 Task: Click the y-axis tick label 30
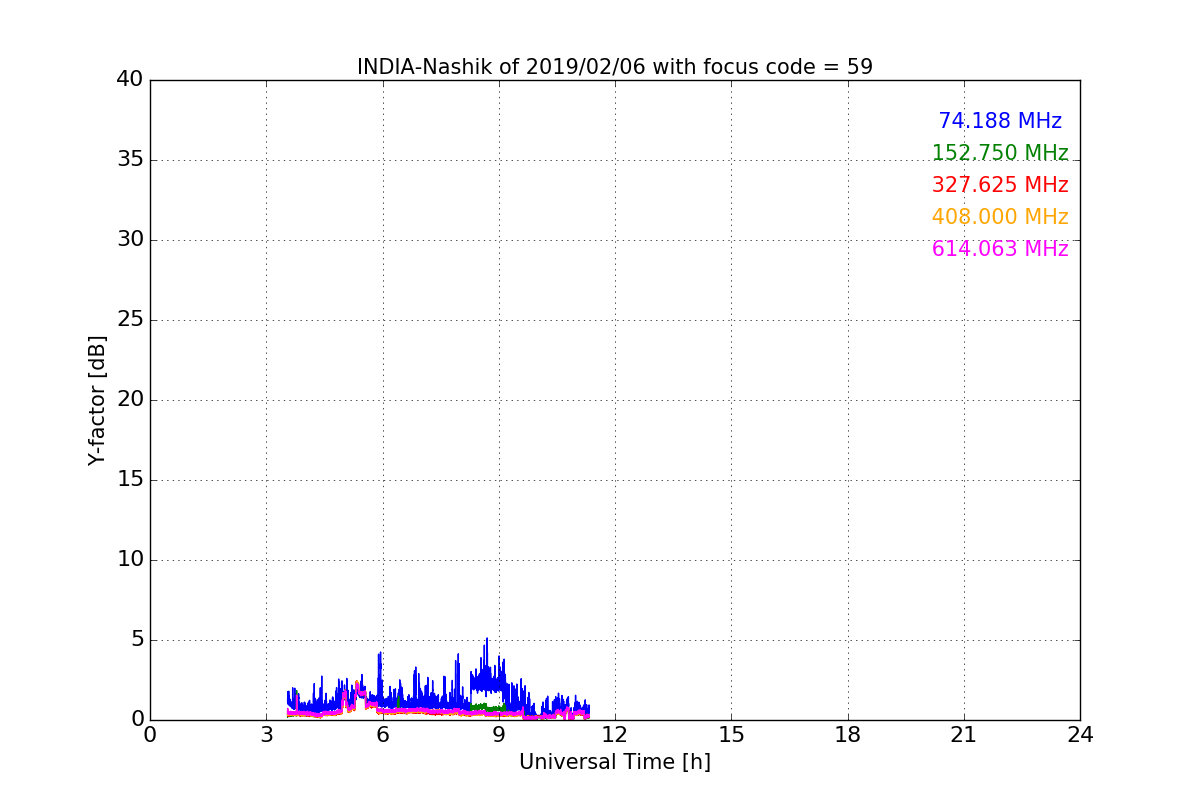(130, 240)
